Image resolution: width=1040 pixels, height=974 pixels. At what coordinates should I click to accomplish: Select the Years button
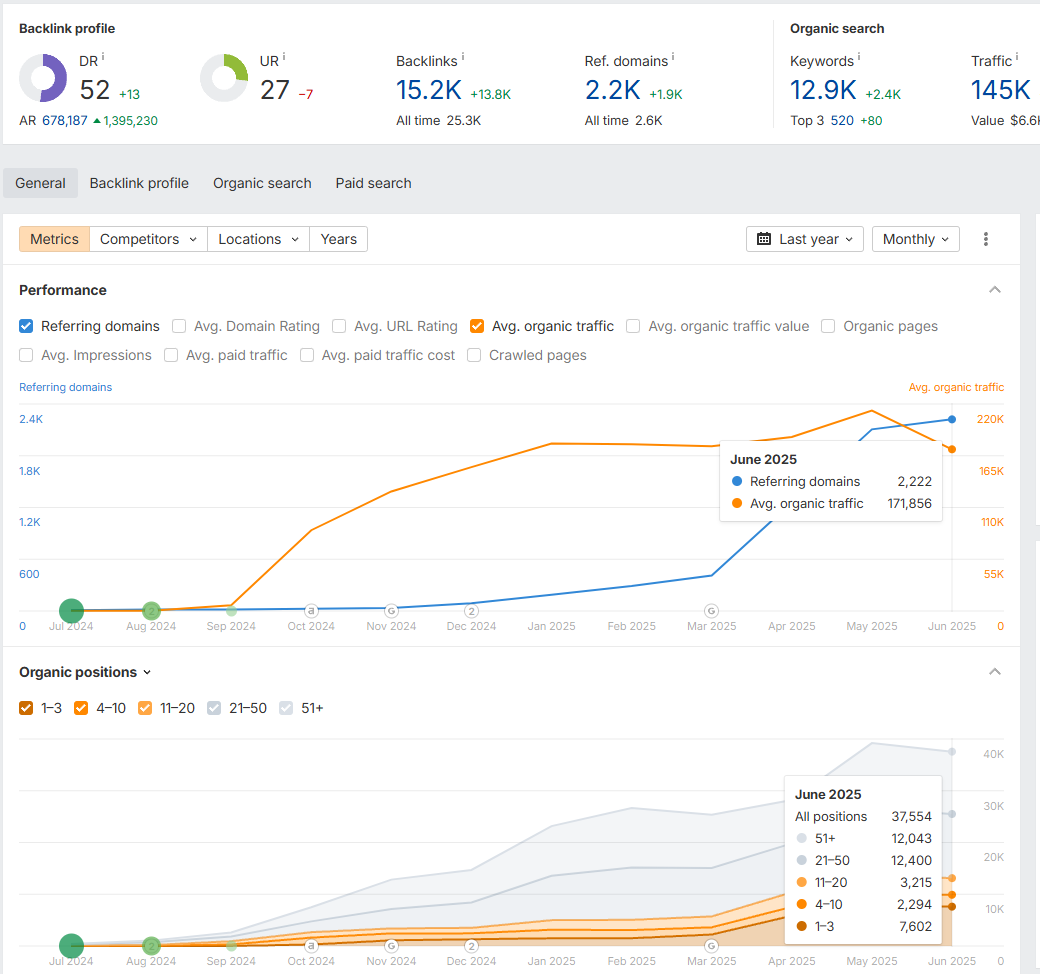click(338, 239)
